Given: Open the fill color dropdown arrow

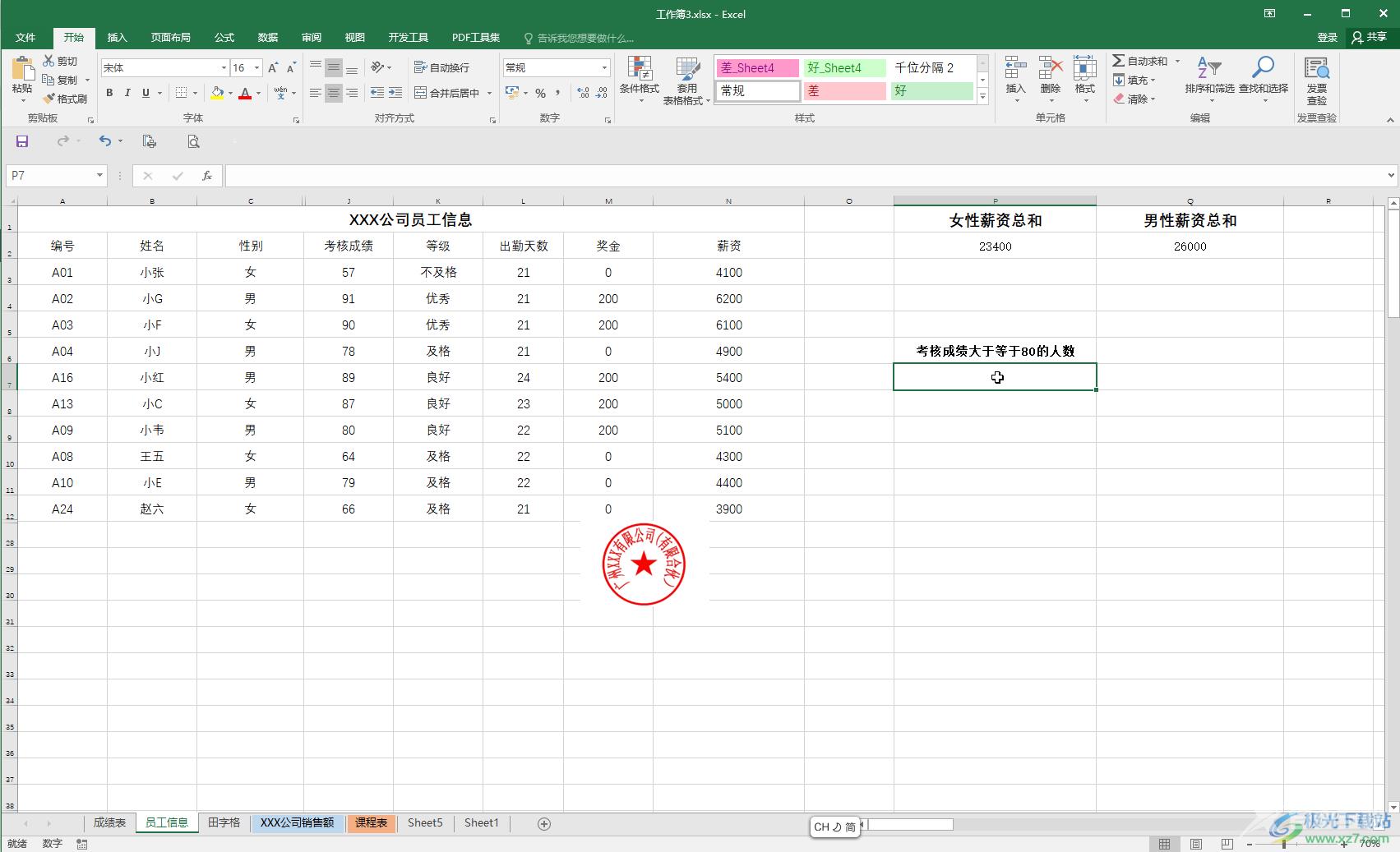Looking at the screenshot, I should tap(230, 93).
